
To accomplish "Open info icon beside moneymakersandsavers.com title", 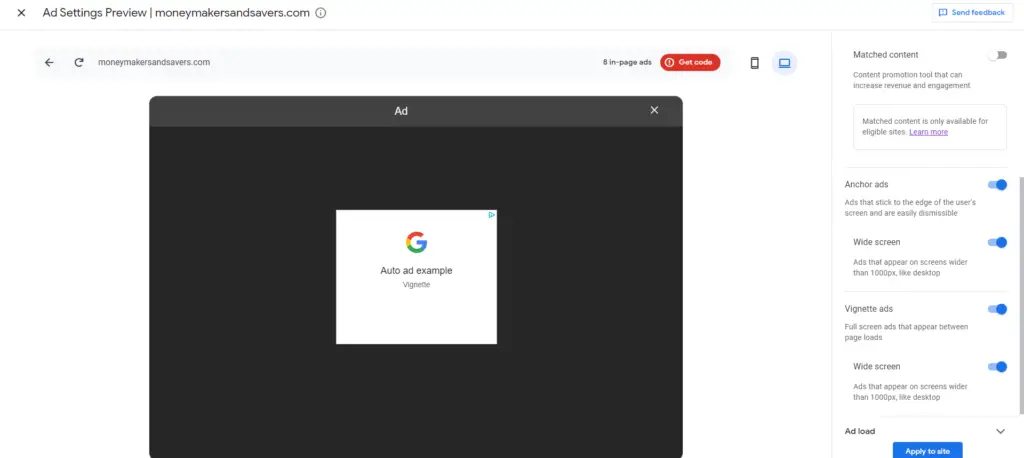I will tap(321, 12).
